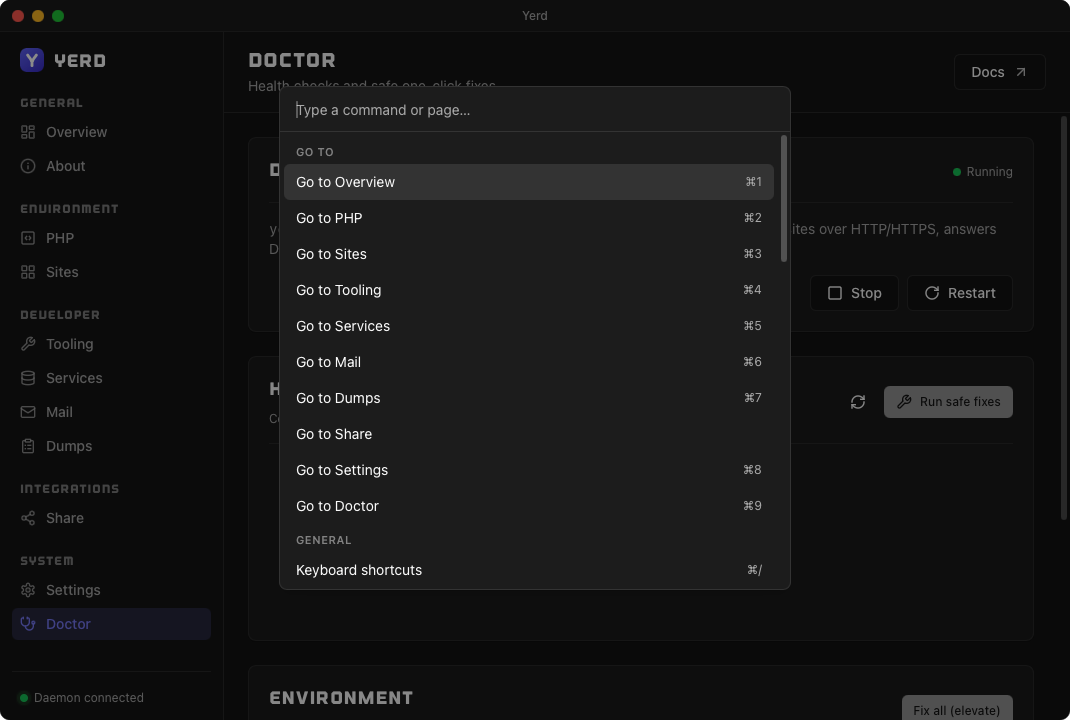This screenshot has width=1070, height=720.
Task: Click the Restart daemon button
Action: 959,293
